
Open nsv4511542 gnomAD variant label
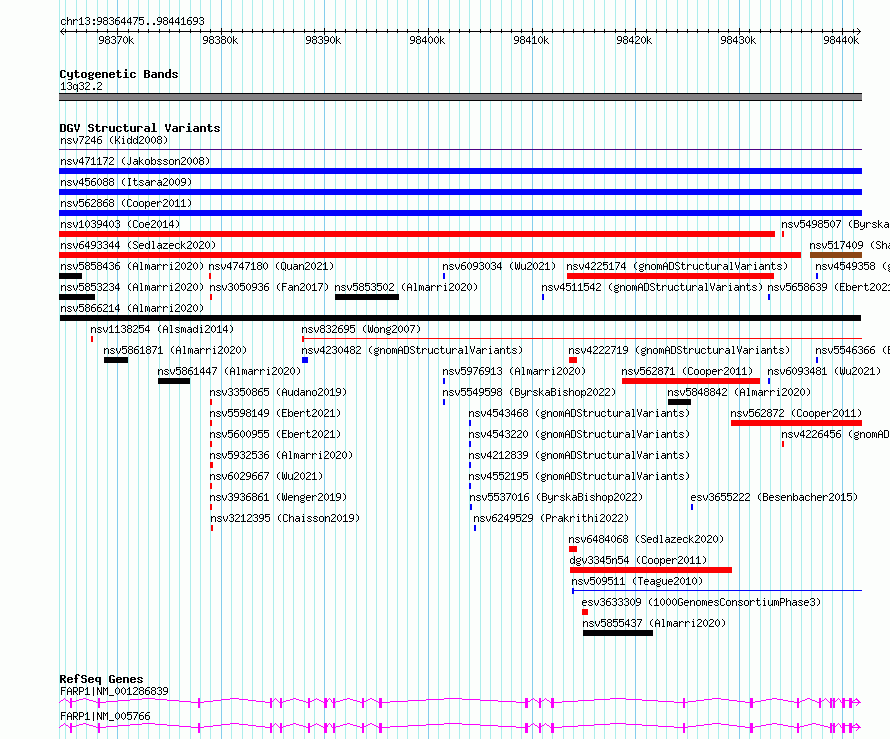tap(652, 287)
